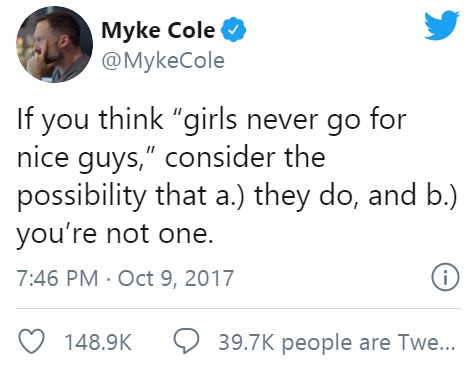Click the "If you think" opening words
Image resolution: width=473 pixels, height=367 pixels.
(x=90, y=121)
